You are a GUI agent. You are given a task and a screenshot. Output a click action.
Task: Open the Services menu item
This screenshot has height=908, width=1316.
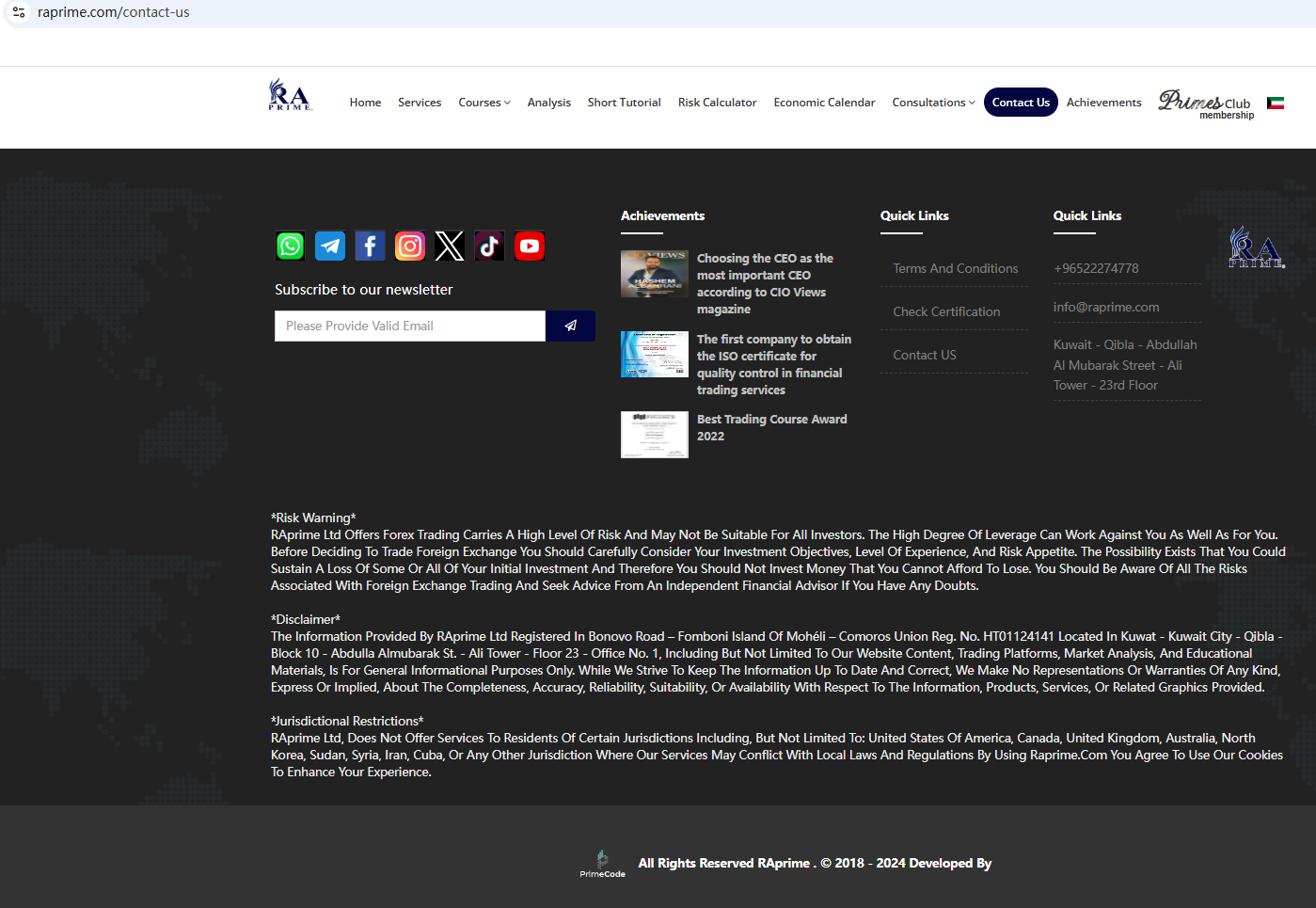pyautogui.click(x=420, y=103)
